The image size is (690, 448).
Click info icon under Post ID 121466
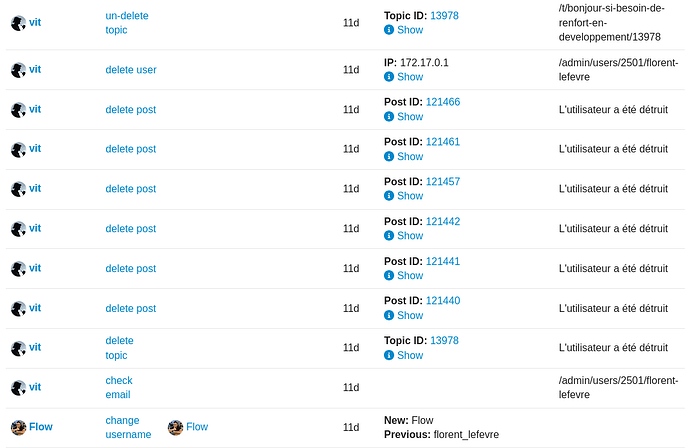389,117
